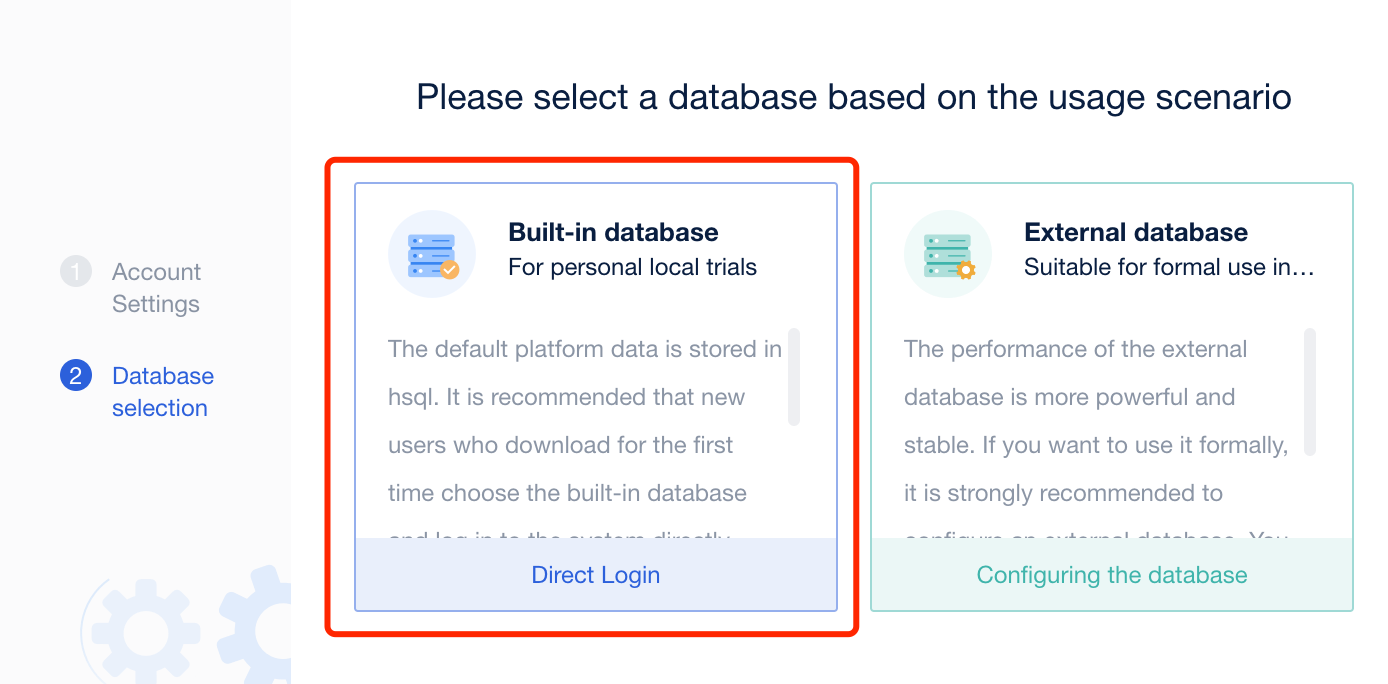Click Direct Login to enter the system

(x=596, y=574)
